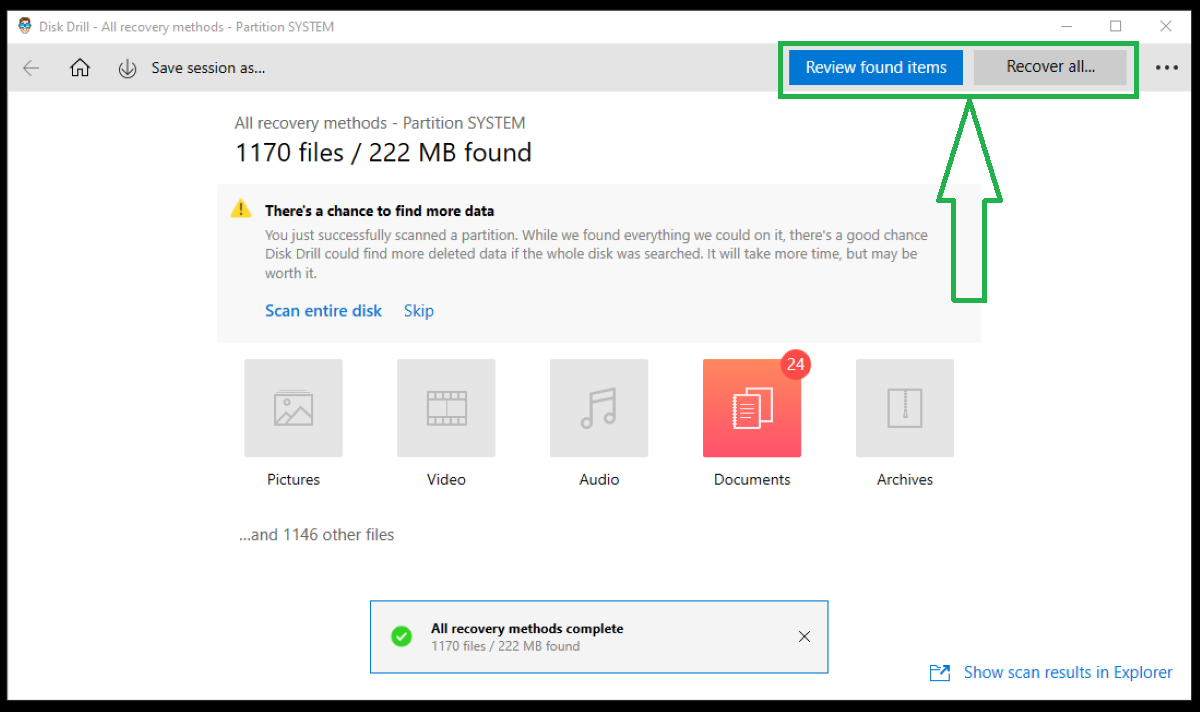The height and width of the screenshot is (712, 1200).
Task: Open the Video category tile
Action: 446,408
